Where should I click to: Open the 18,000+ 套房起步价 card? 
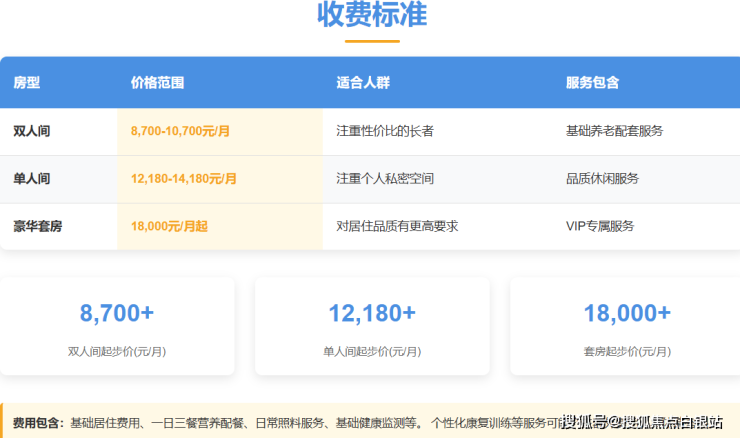click(627, 327)
